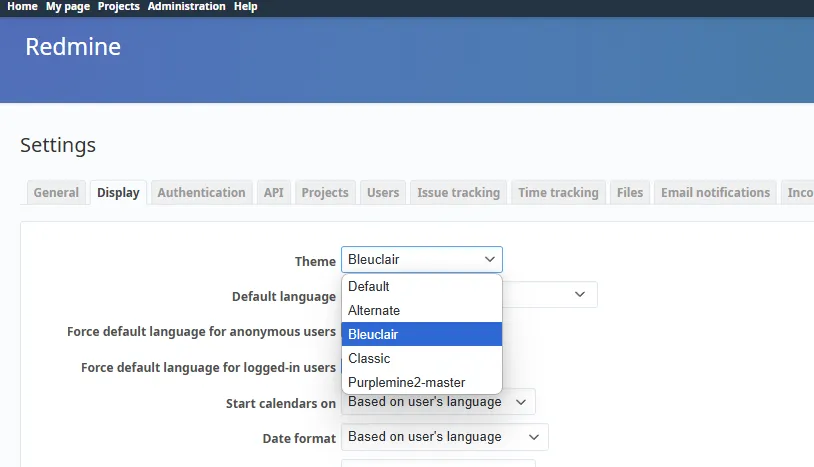Image resolution: width=814 pixels, height=467 pixels.
Task: Switch to the Email notifications tab
Action: 715,192
